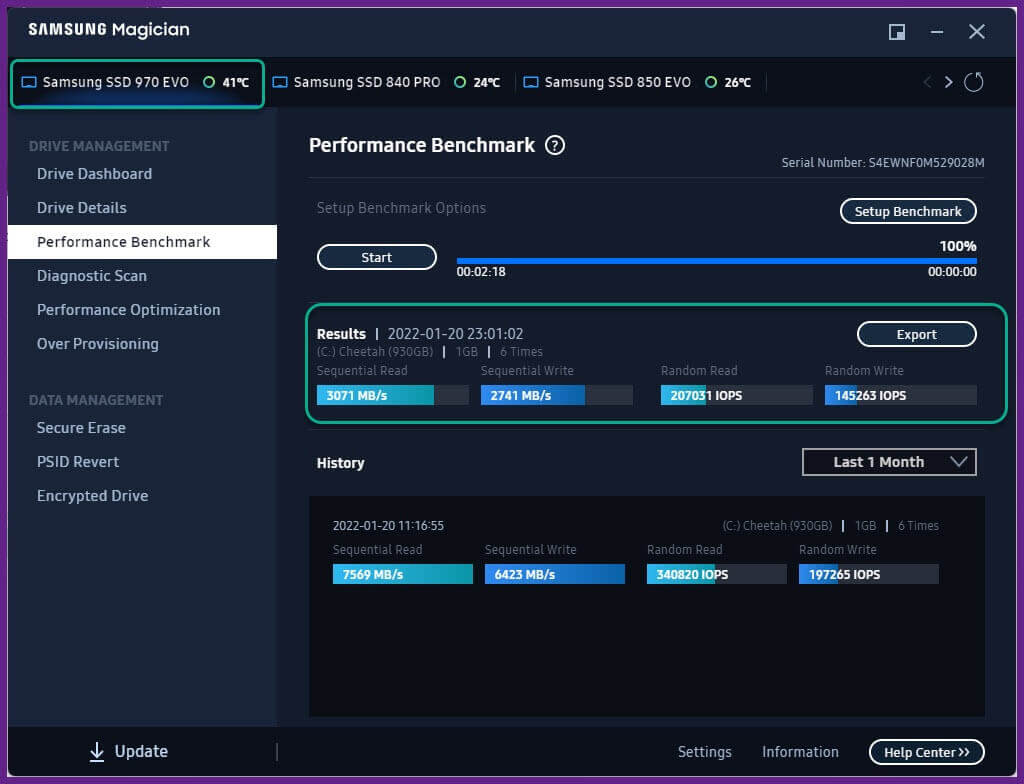
Task: Click the benchmark progress bar
Action: [x=716, y=261]
